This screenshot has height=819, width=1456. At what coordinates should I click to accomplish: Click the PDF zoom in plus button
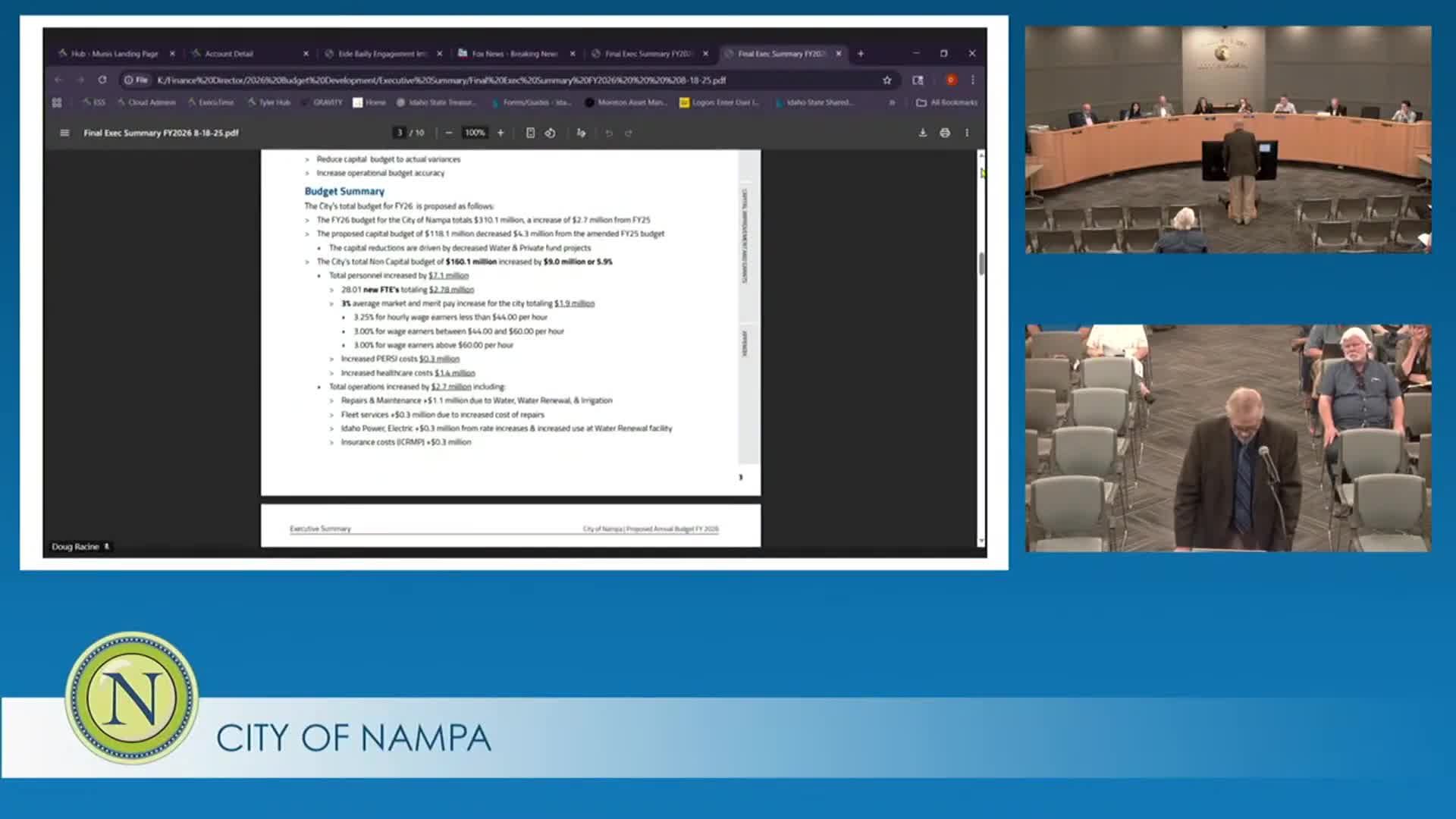[x=500, y=133]
